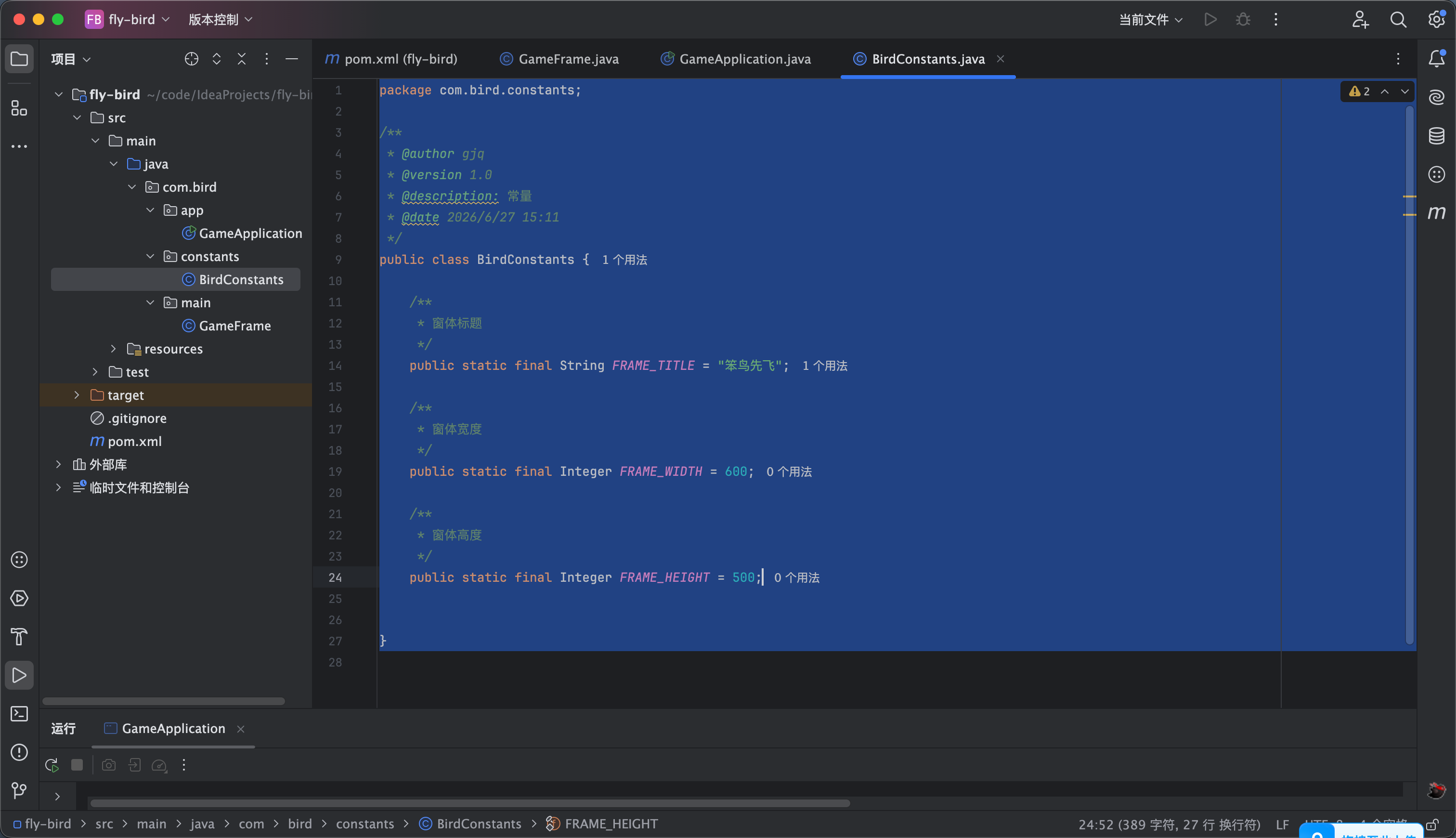Select opened file in project tree
The width and height of the screenshot is (1456, 838).
(x=191, y=59)
